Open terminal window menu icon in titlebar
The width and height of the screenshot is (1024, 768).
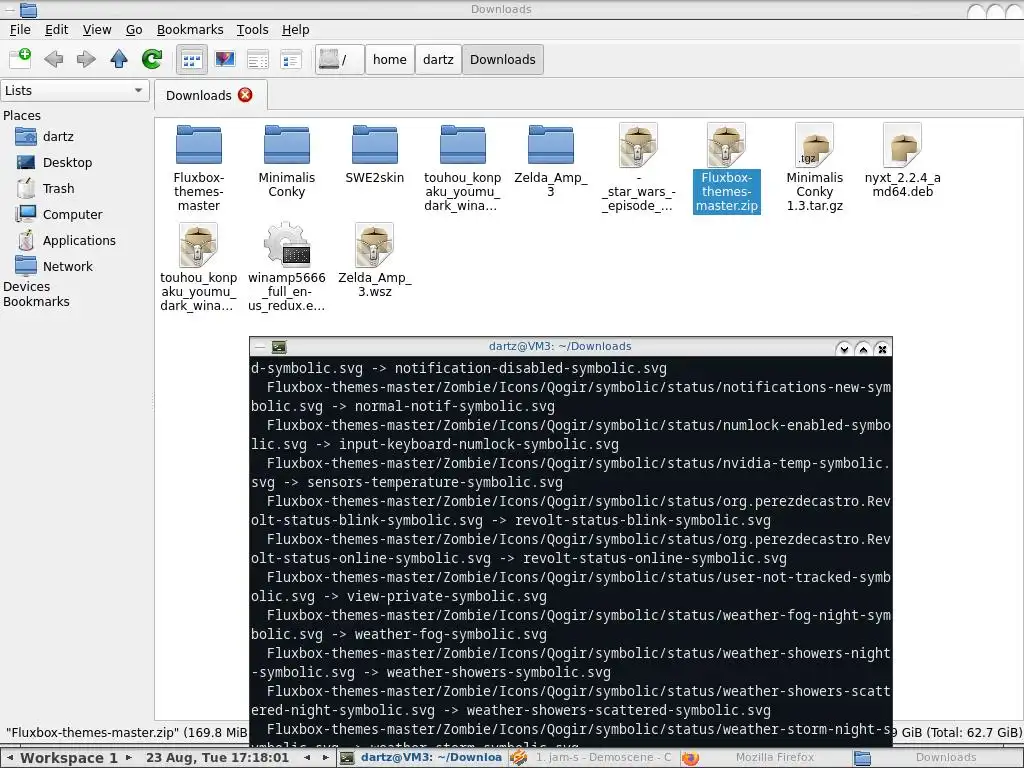pyautogui.click(x=279, y=347)
